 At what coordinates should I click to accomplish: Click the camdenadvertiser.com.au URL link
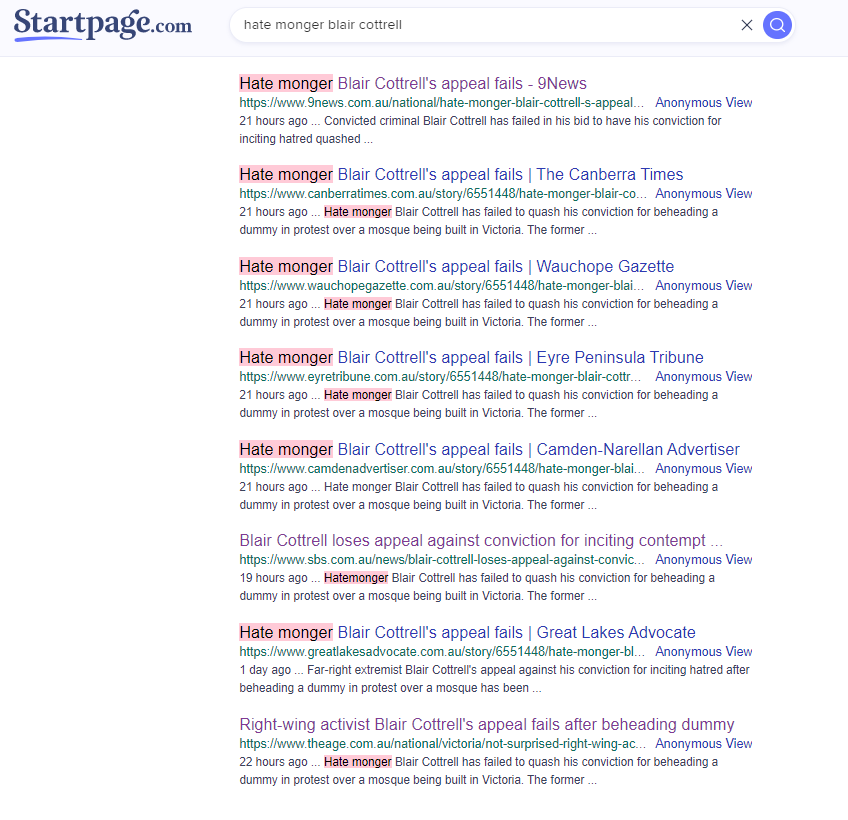[x=442, y=468]
